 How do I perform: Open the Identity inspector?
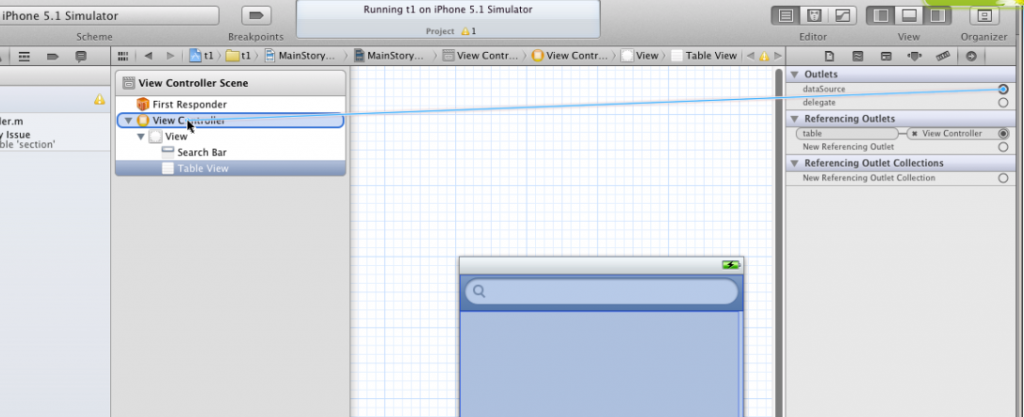click(x=886, y=56)
